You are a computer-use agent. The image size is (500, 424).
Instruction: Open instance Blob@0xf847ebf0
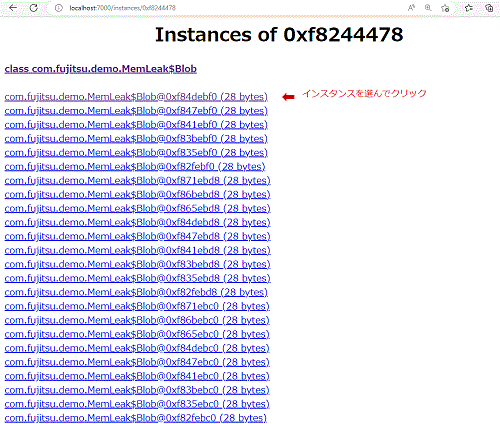coord(136,111)
